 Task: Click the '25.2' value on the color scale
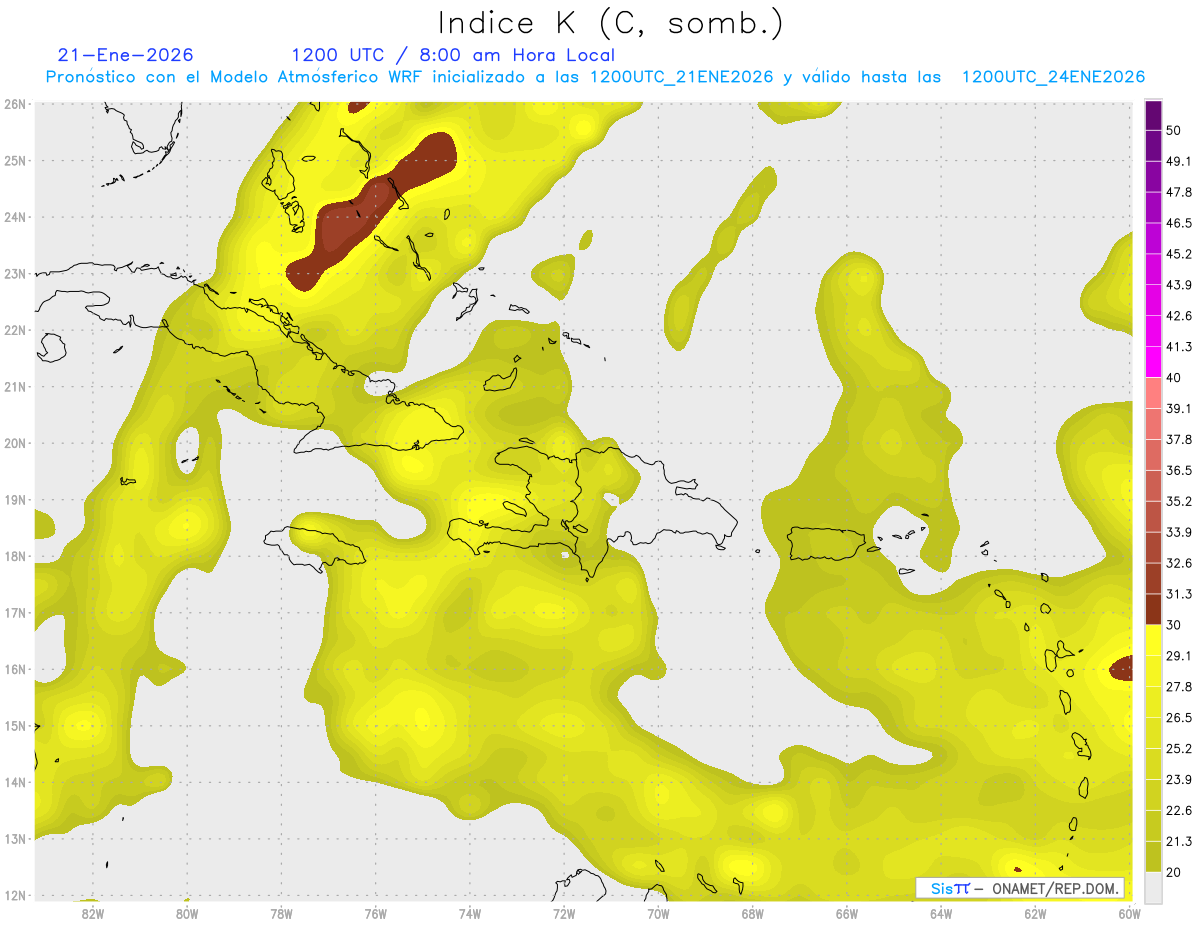point(1178,749)
